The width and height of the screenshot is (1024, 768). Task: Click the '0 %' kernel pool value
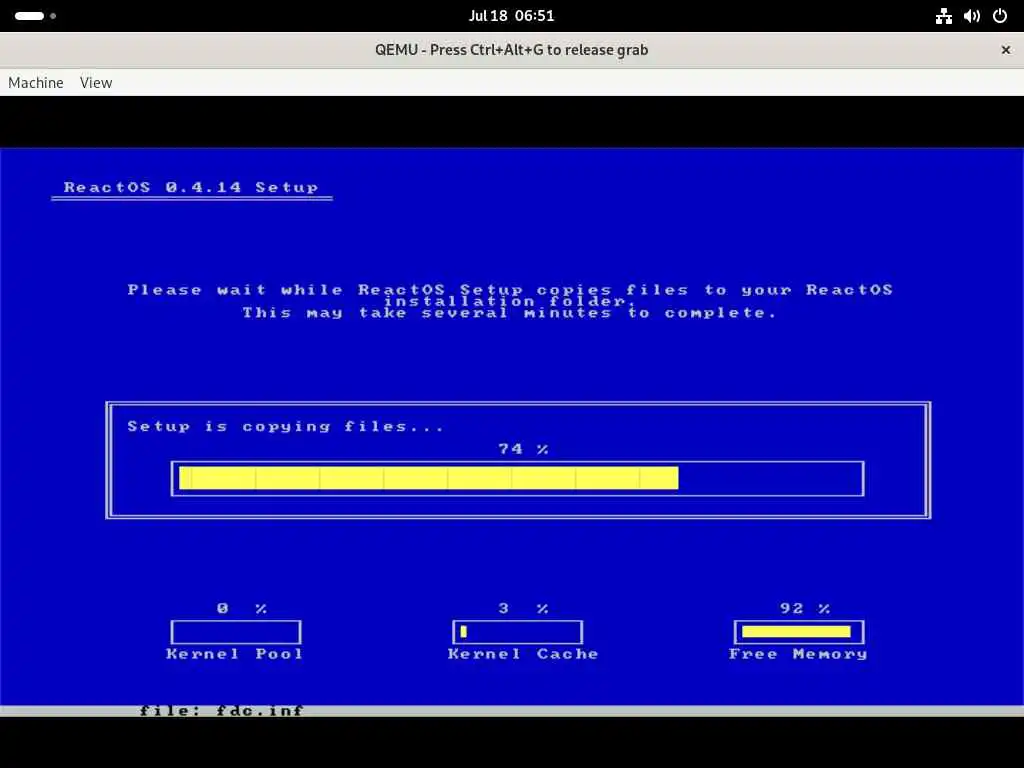coord(242,609)
